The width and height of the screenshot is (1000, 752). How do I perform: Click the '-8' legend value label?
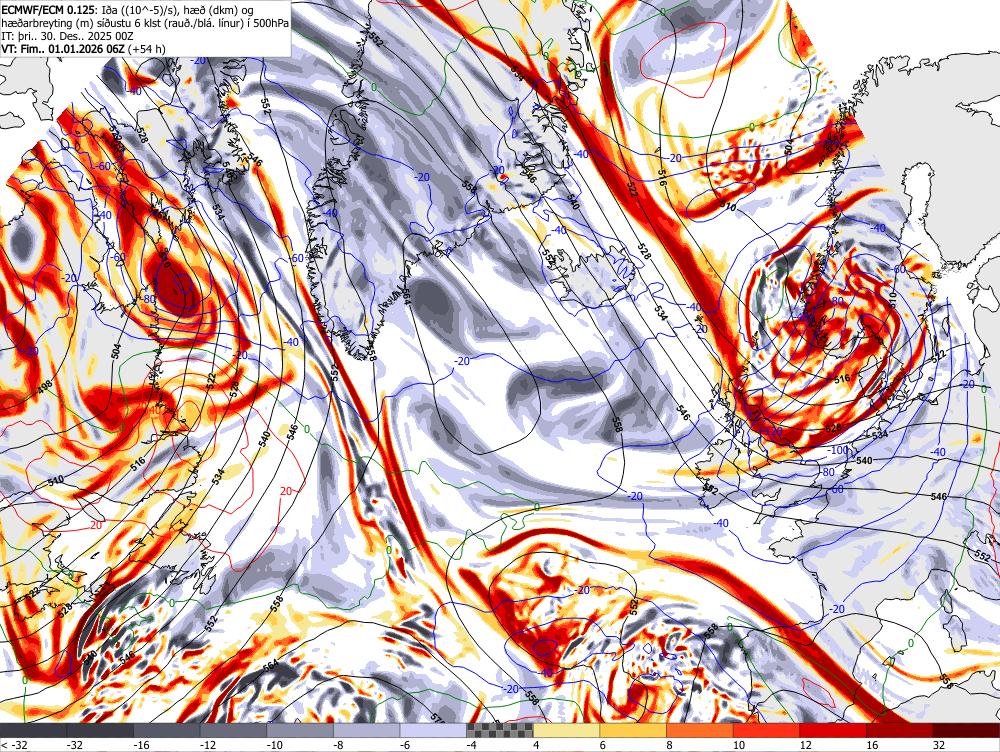[337, 745]
